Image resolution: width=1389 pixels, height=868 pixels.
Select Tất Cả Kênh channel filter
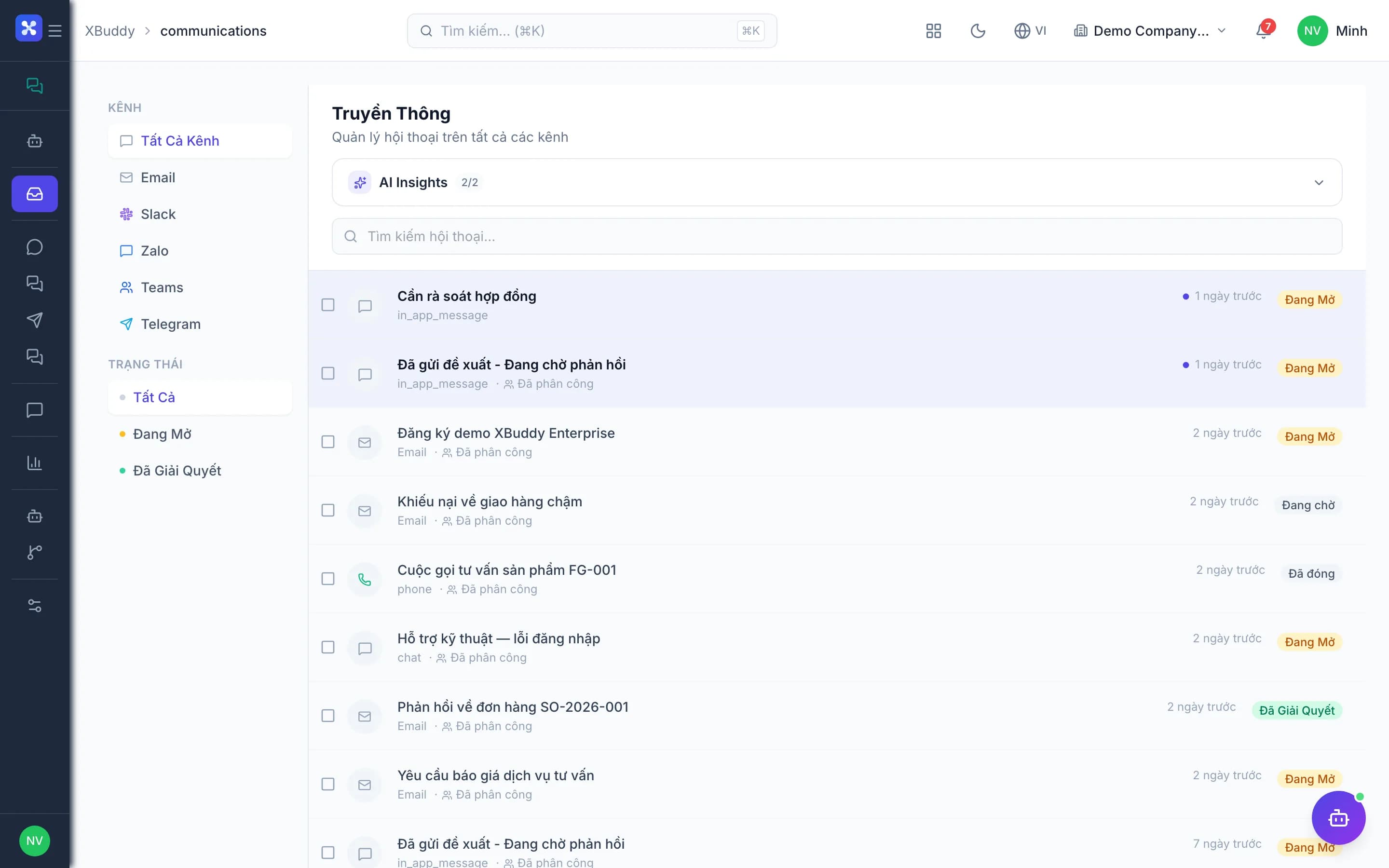tap(200, 141)
